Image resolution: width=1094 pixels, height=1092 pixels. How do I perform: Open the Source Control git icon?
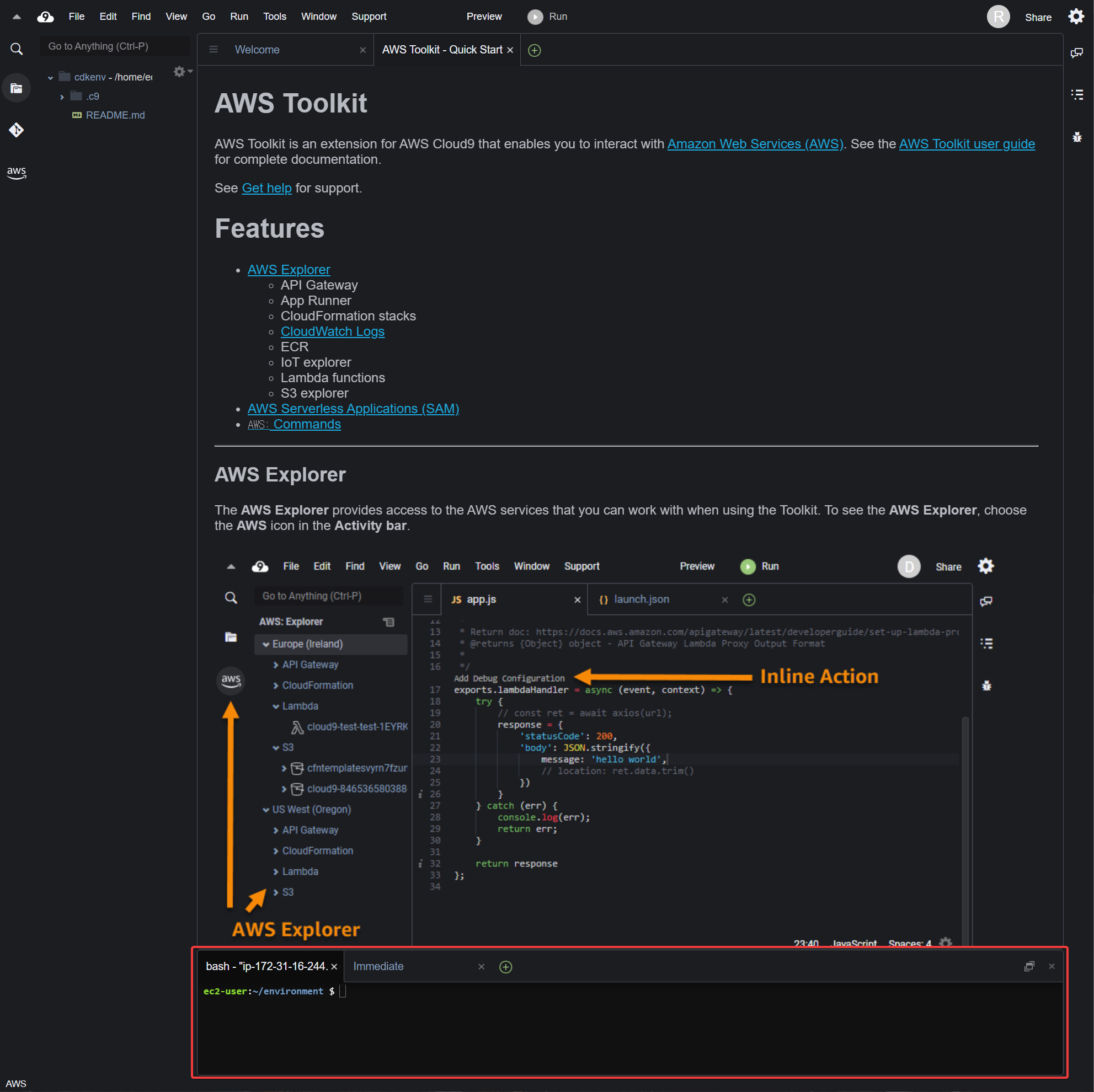pyautogui.click(x=17, y=130)
